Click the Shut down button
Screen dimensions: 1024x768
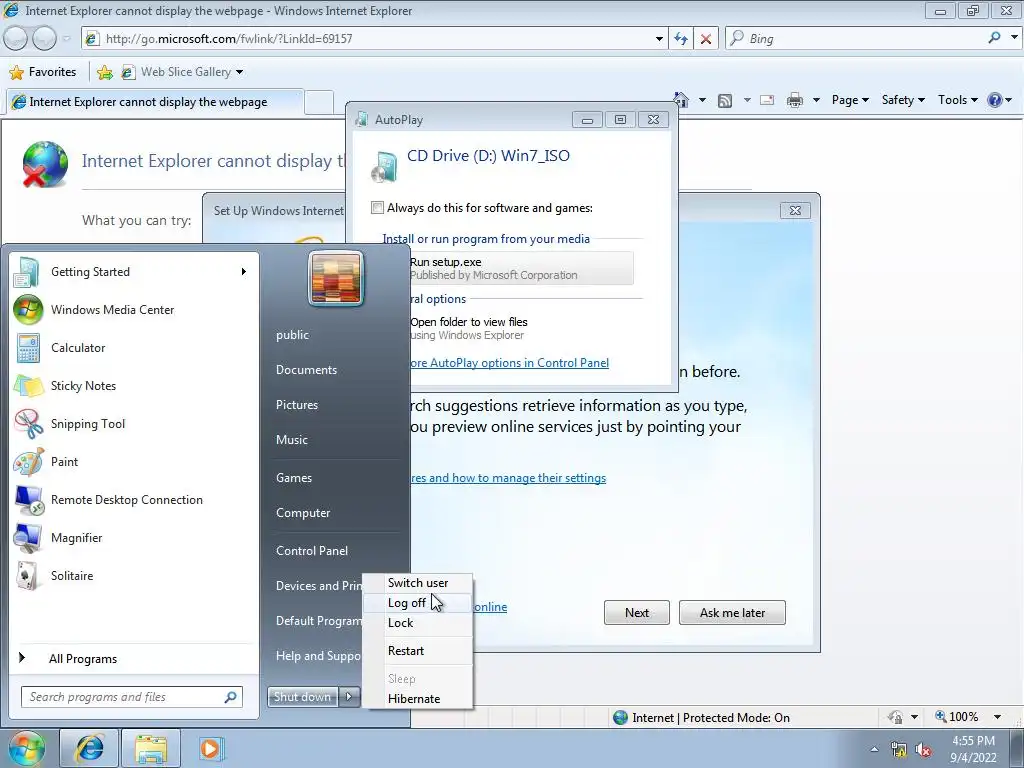point(302,697)
